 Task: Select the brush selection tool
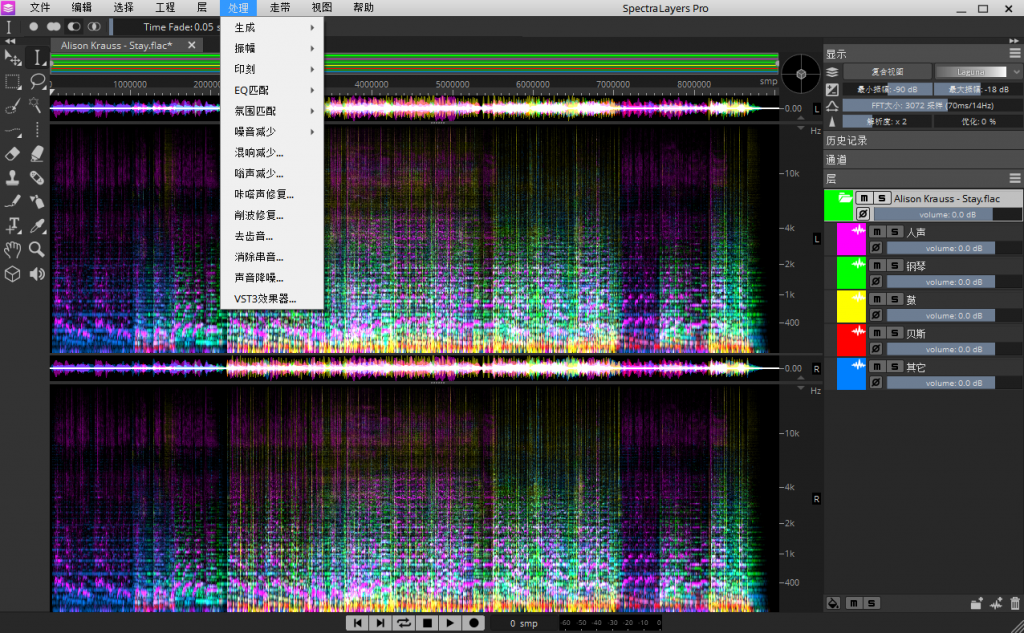coord(12,105)
